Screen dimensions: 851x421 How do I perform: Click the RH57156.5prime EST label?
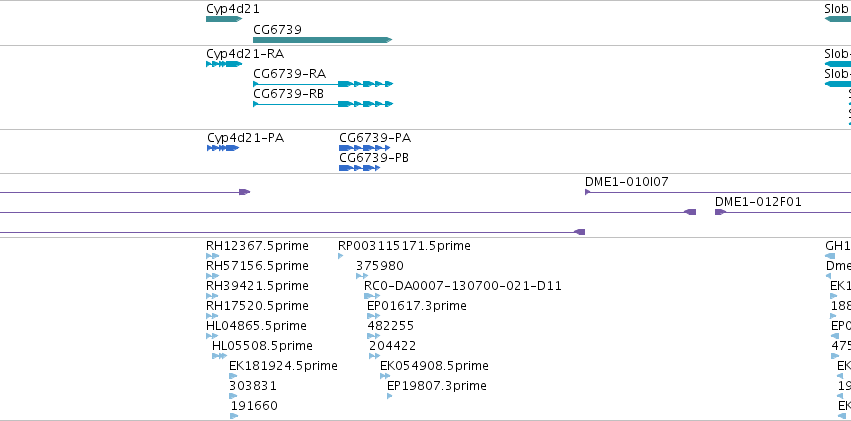click(257, 266)
